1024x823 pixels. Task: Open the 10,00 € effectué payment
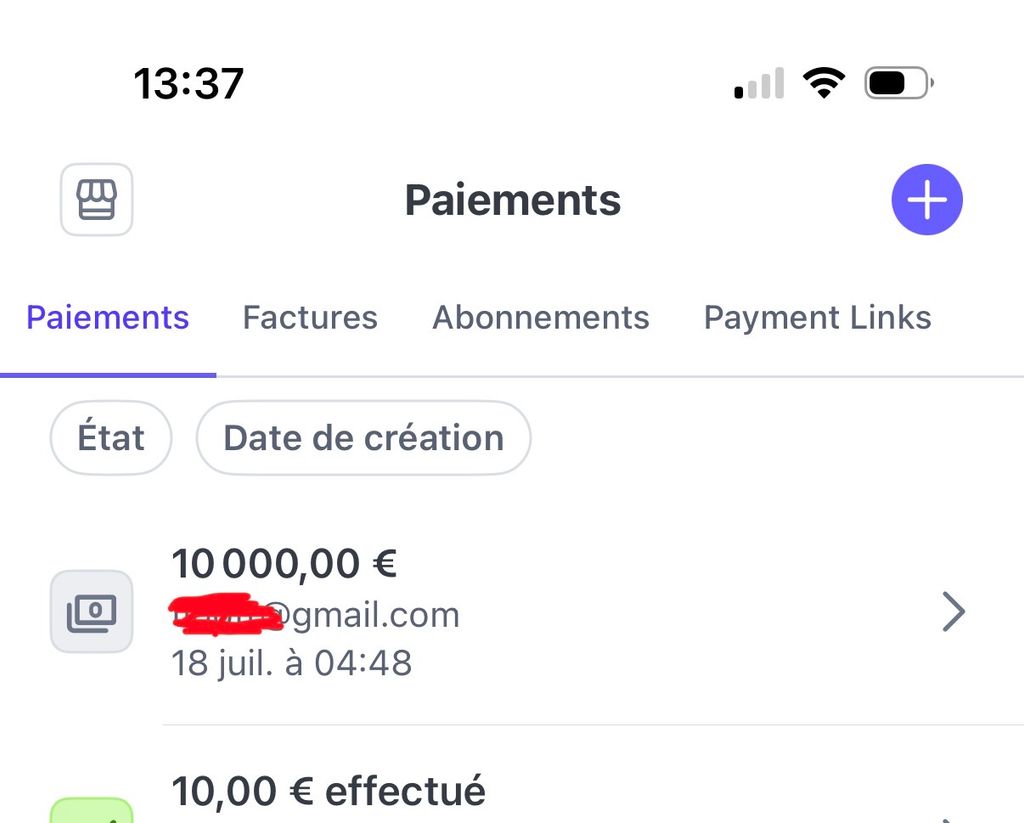(x=328, y=792)
